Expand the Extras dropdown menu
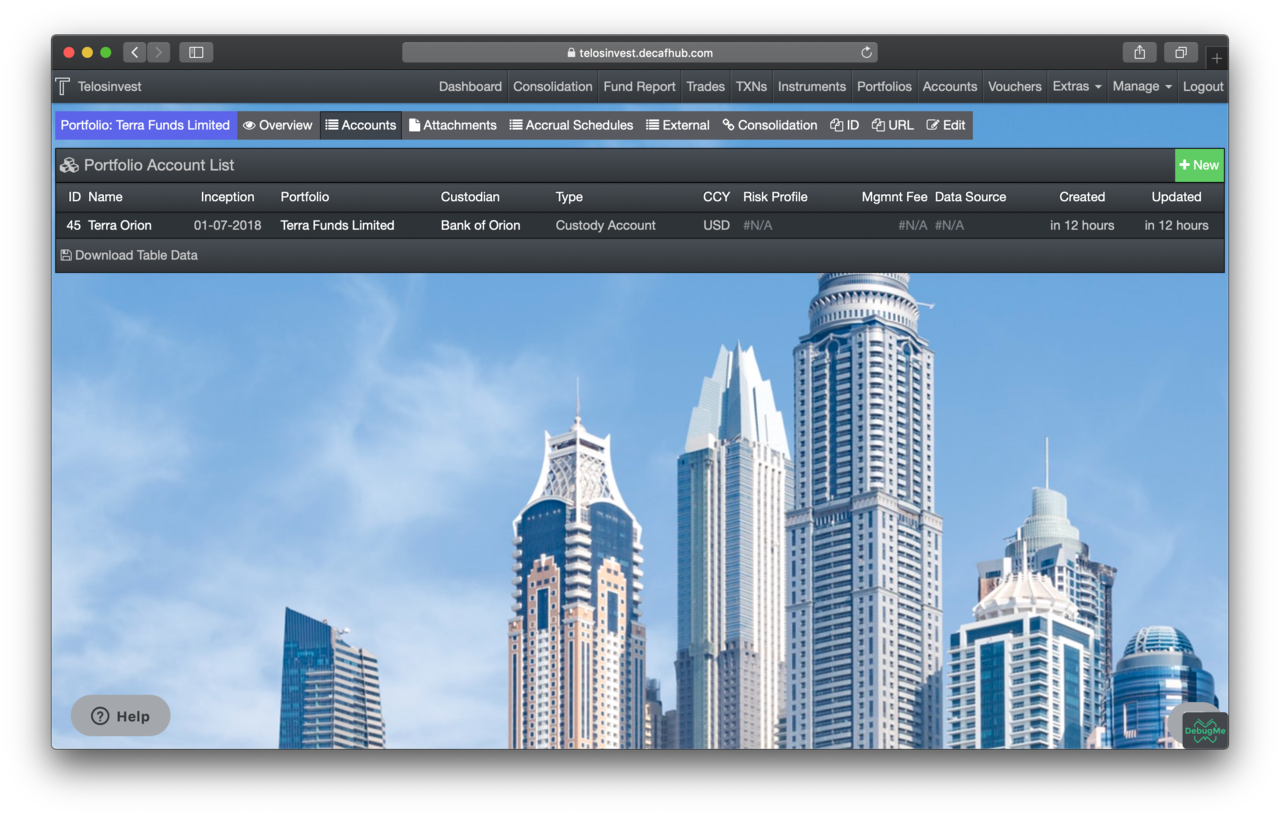 click(x=1076, y=87)
